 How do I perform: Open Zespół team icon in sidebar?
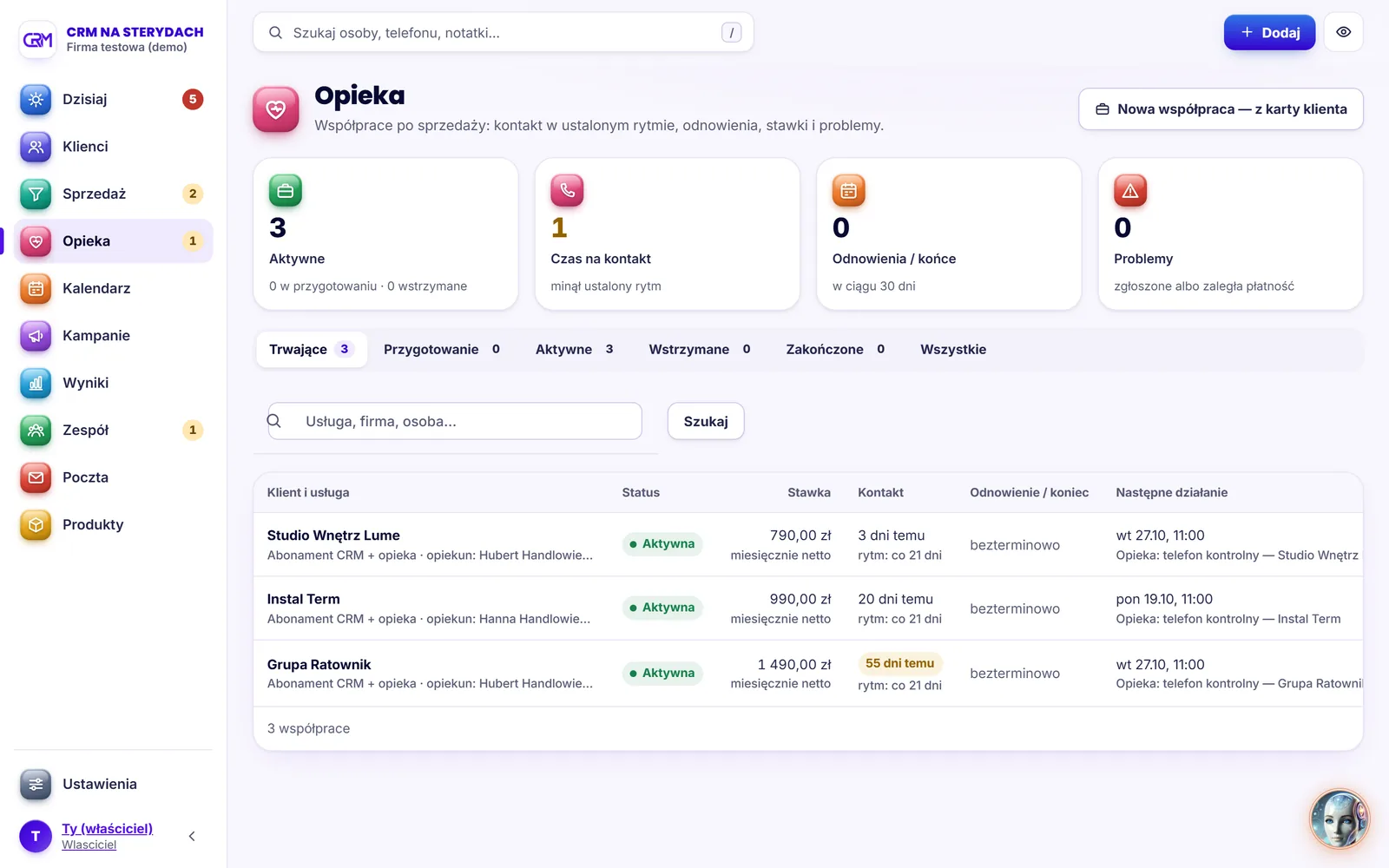(36, 430)
